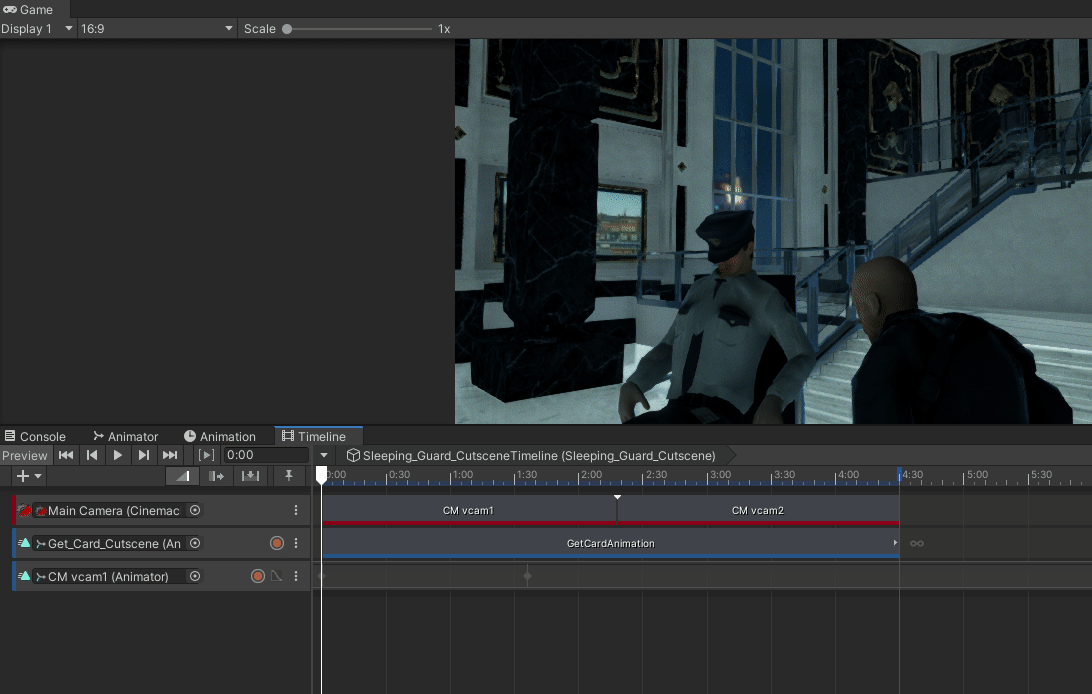Enable the Replace edit mode

(x=251, y=476)
